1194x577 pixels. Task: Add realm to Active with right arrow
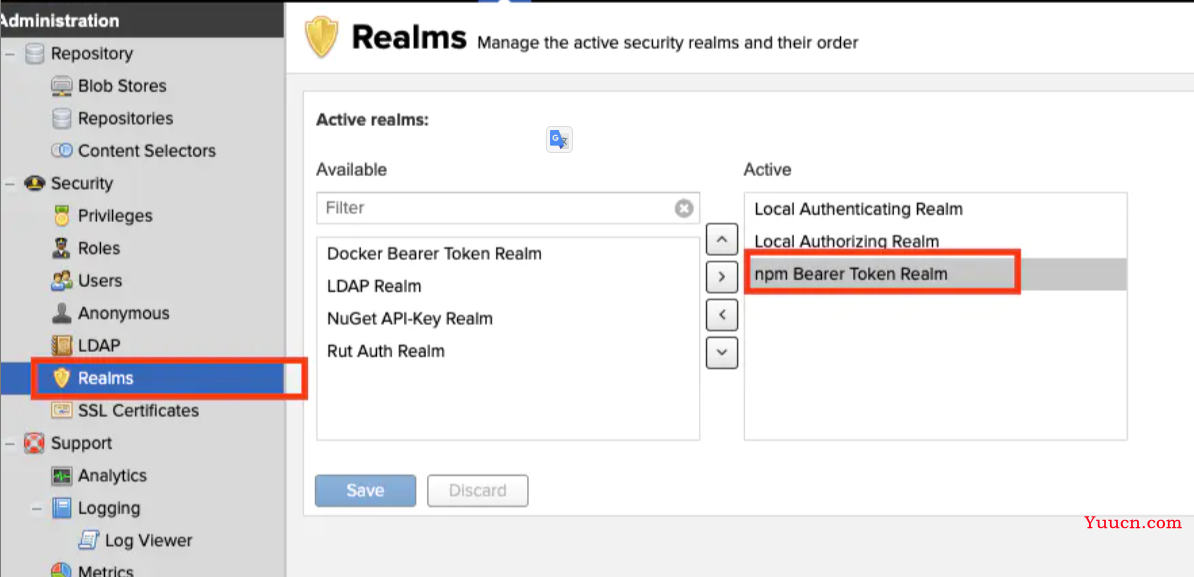(x=722, y=277)
